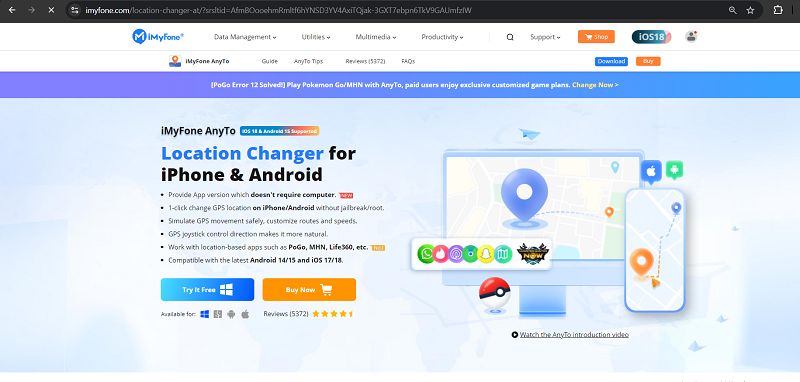Screen dimensions: 800x382
Task: Expand the Data Management menu
Action: [x=245, y=37]
